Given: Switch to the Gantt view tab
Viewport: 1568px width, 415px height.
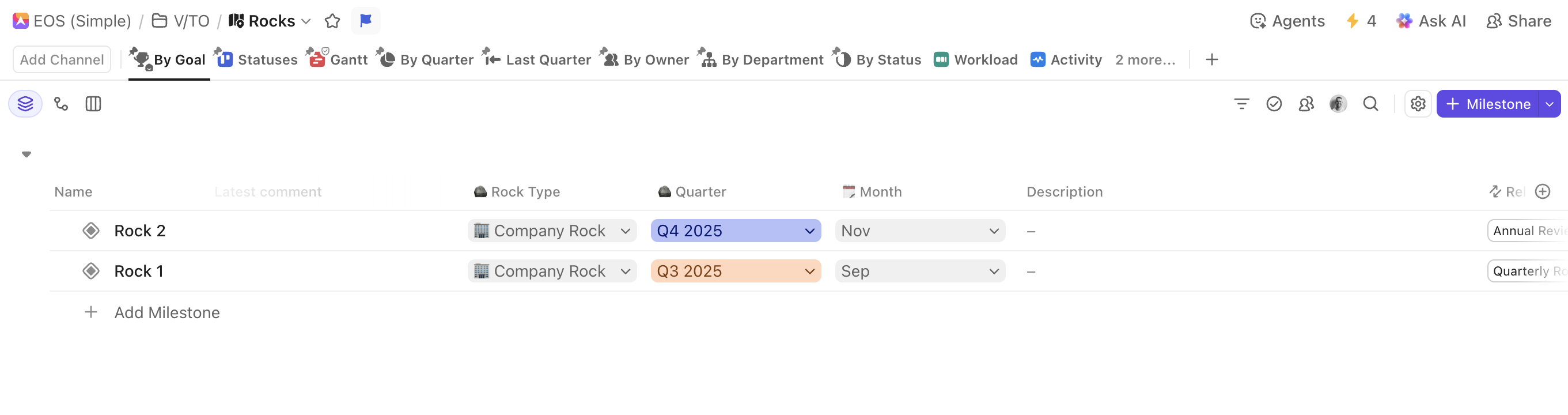Looking at the screenshot, I should pos(339,60).
